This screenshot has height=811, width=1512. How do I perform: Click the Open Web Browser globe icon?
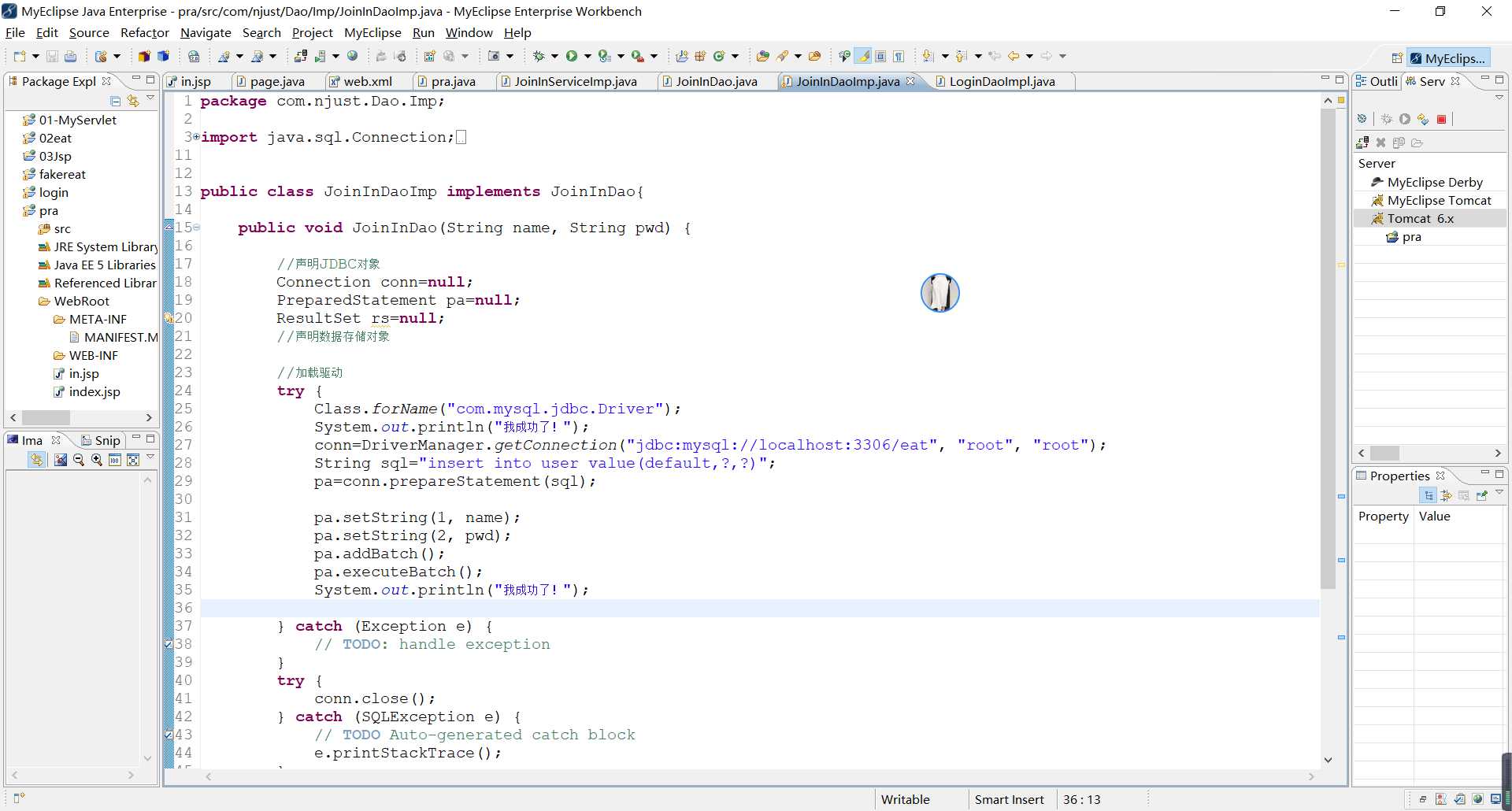click(352, 56)
